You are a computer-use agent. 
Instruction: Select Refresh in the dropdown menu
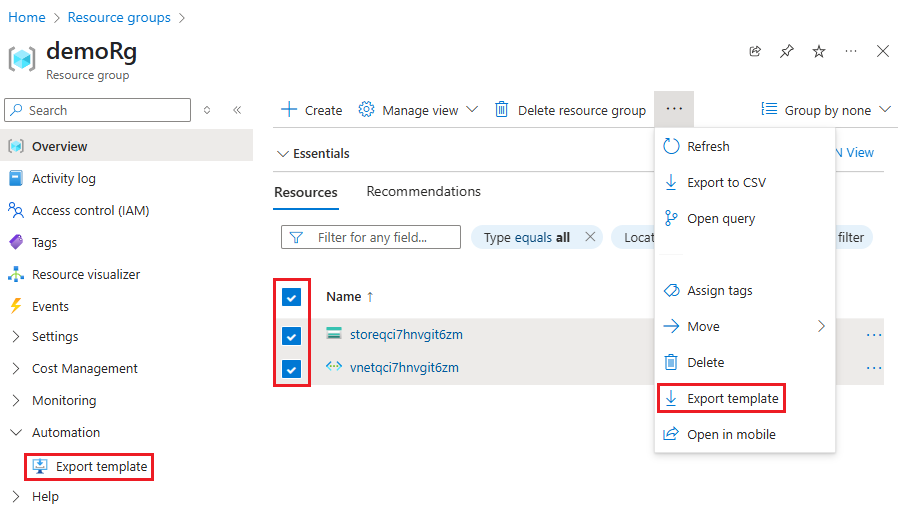click(745, 147)
